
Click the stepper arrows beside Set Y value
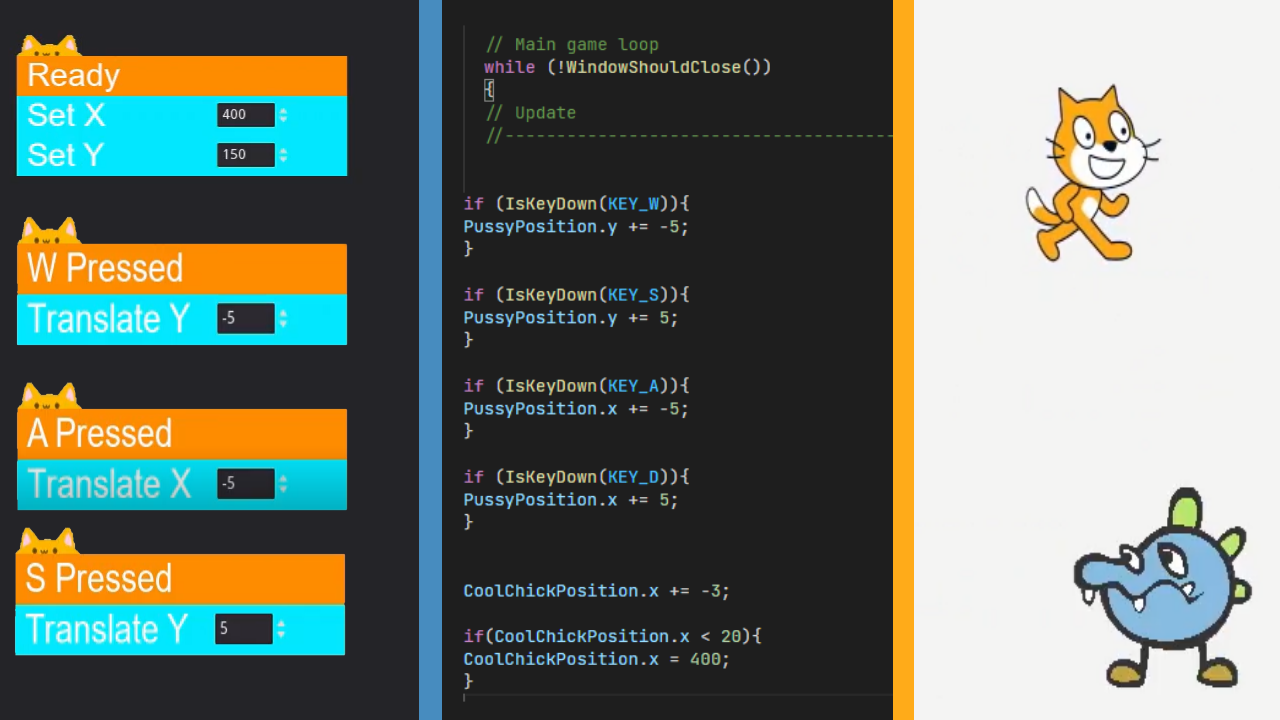(x=283, y=155)
